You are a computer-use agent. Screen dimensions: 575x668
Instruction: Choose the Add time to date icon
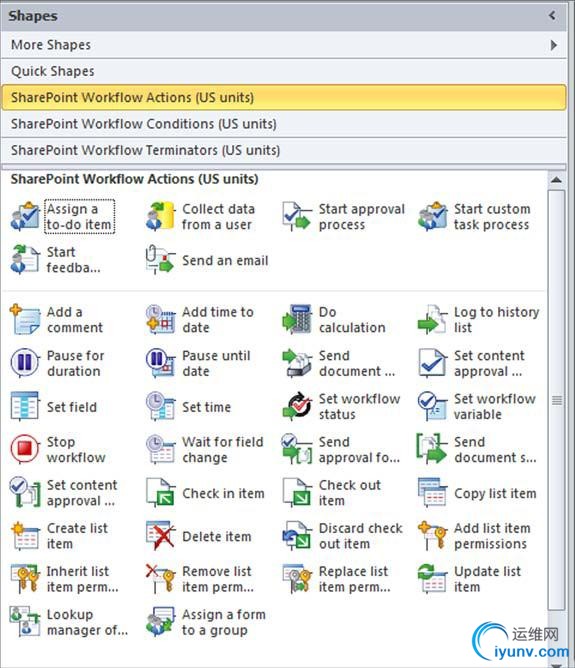[x=160, y=319]
